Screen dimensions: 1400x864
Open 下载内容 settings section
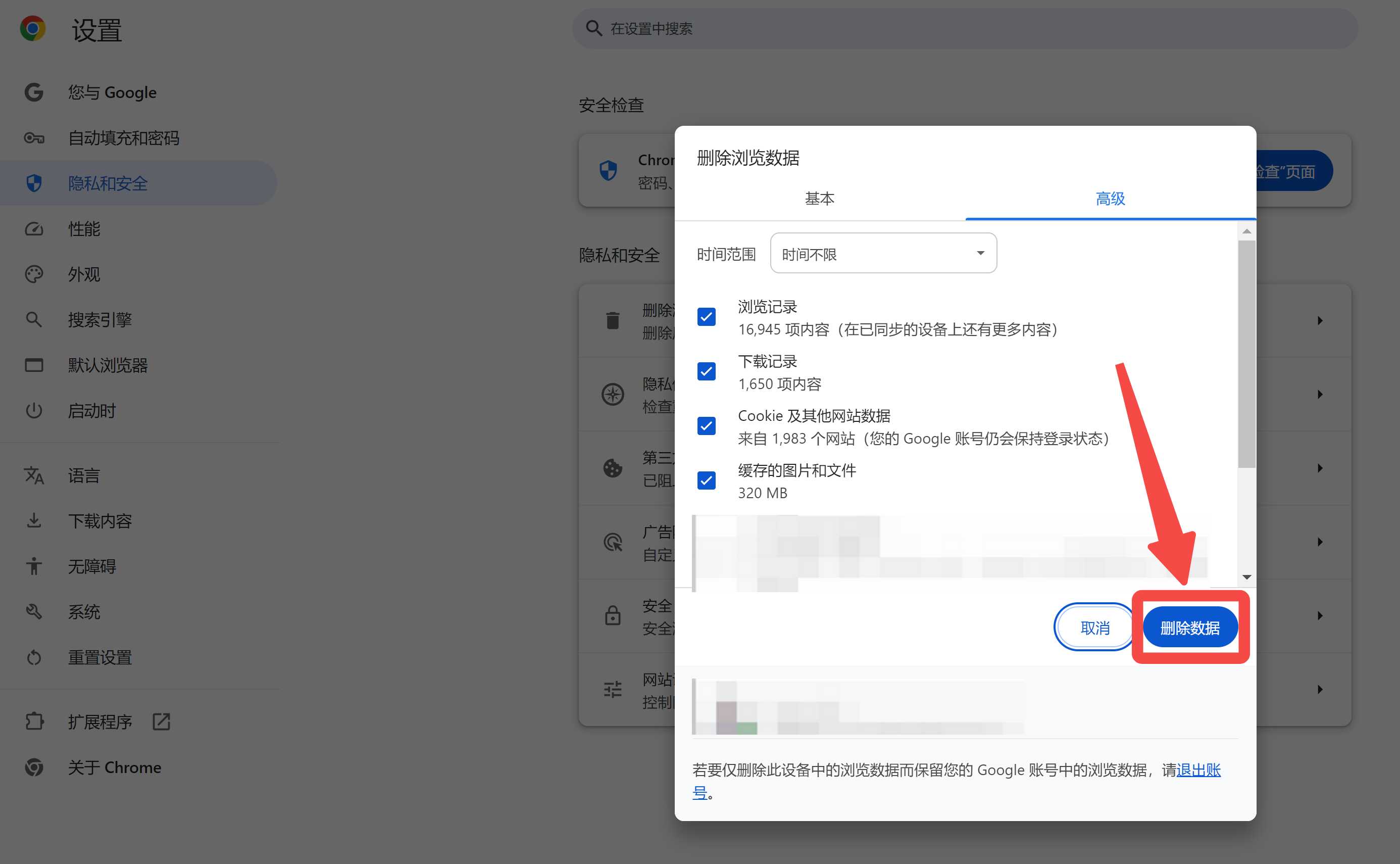[139, 520]
